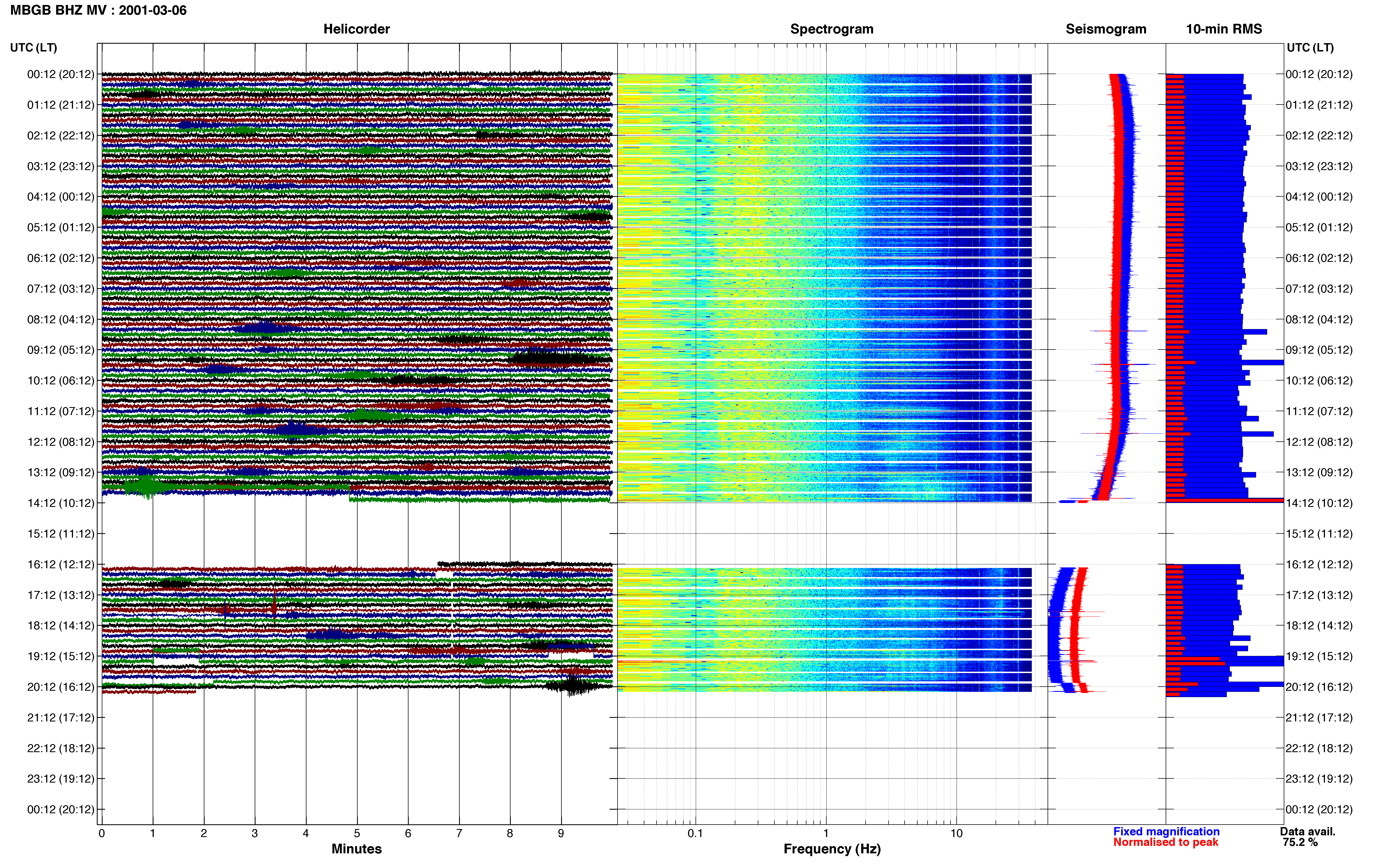Click the 'Helicorder' panel heading

(356, 29)
